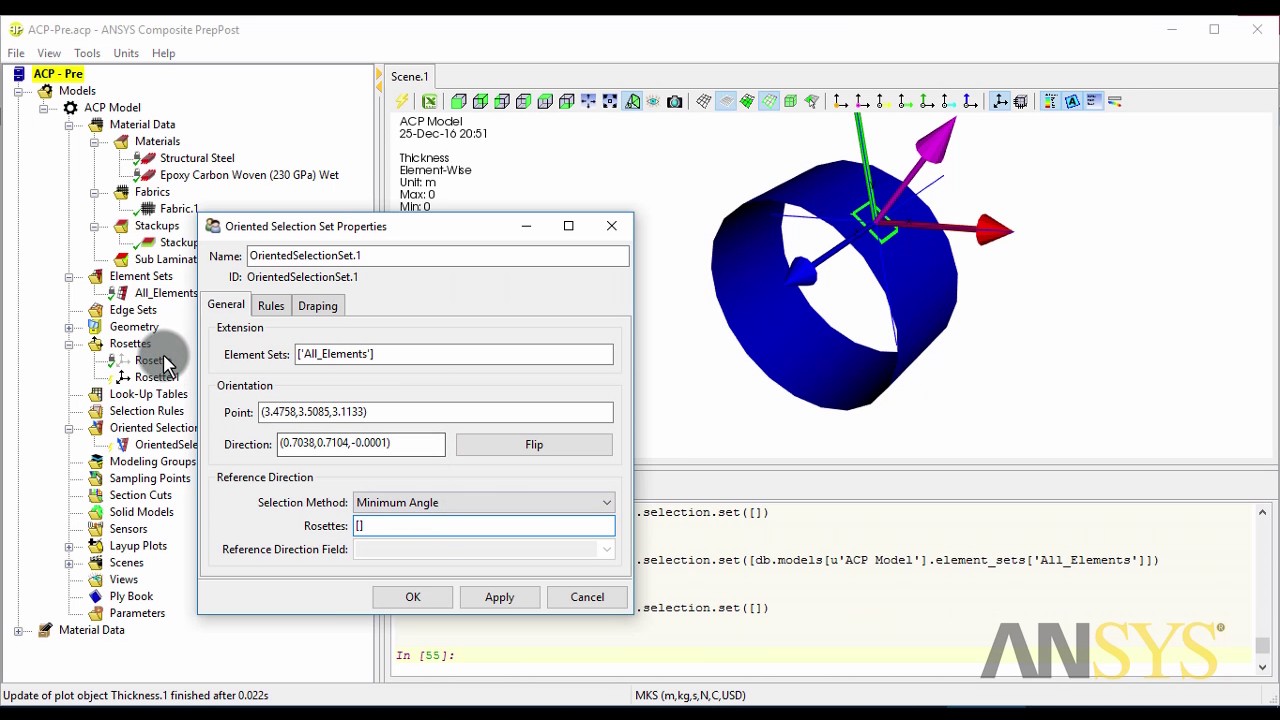Collapse the Element Sets node

[x=69, y=276]
